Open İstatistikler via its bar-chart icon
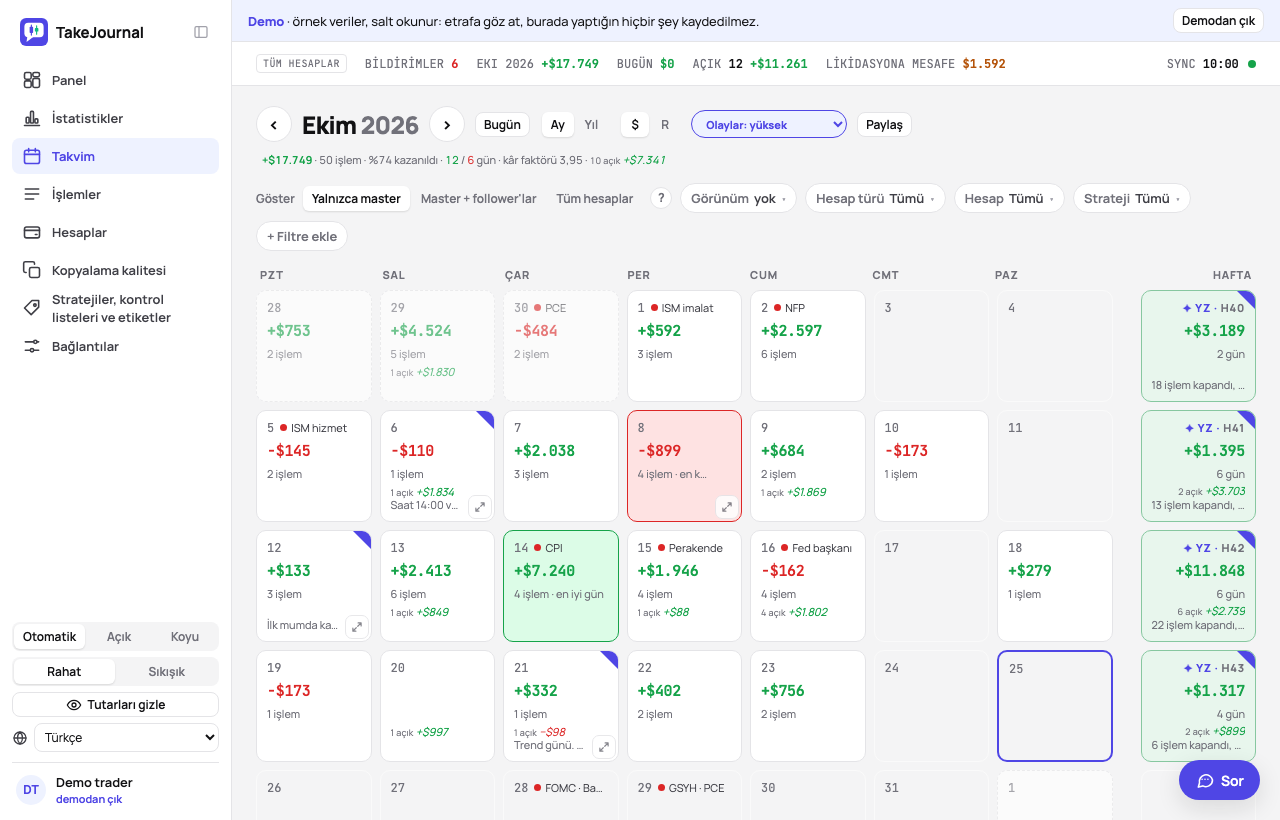This screenshot has height=820, width=1280. (32, 118)
